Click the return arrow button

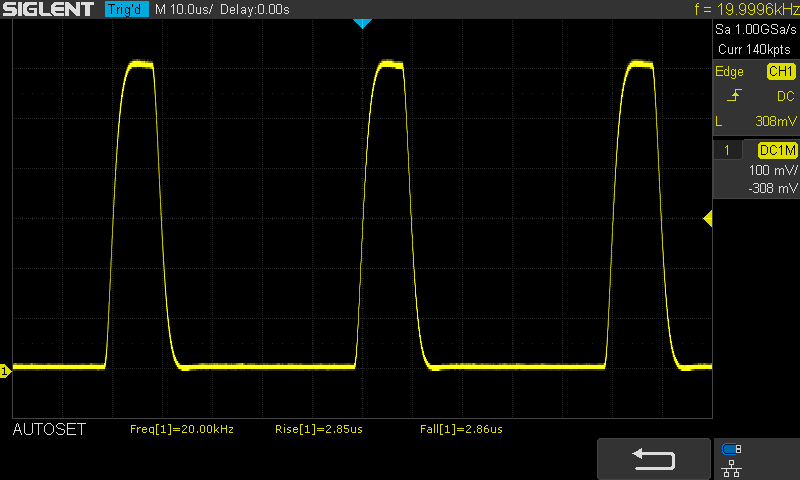tap(654, 459)
